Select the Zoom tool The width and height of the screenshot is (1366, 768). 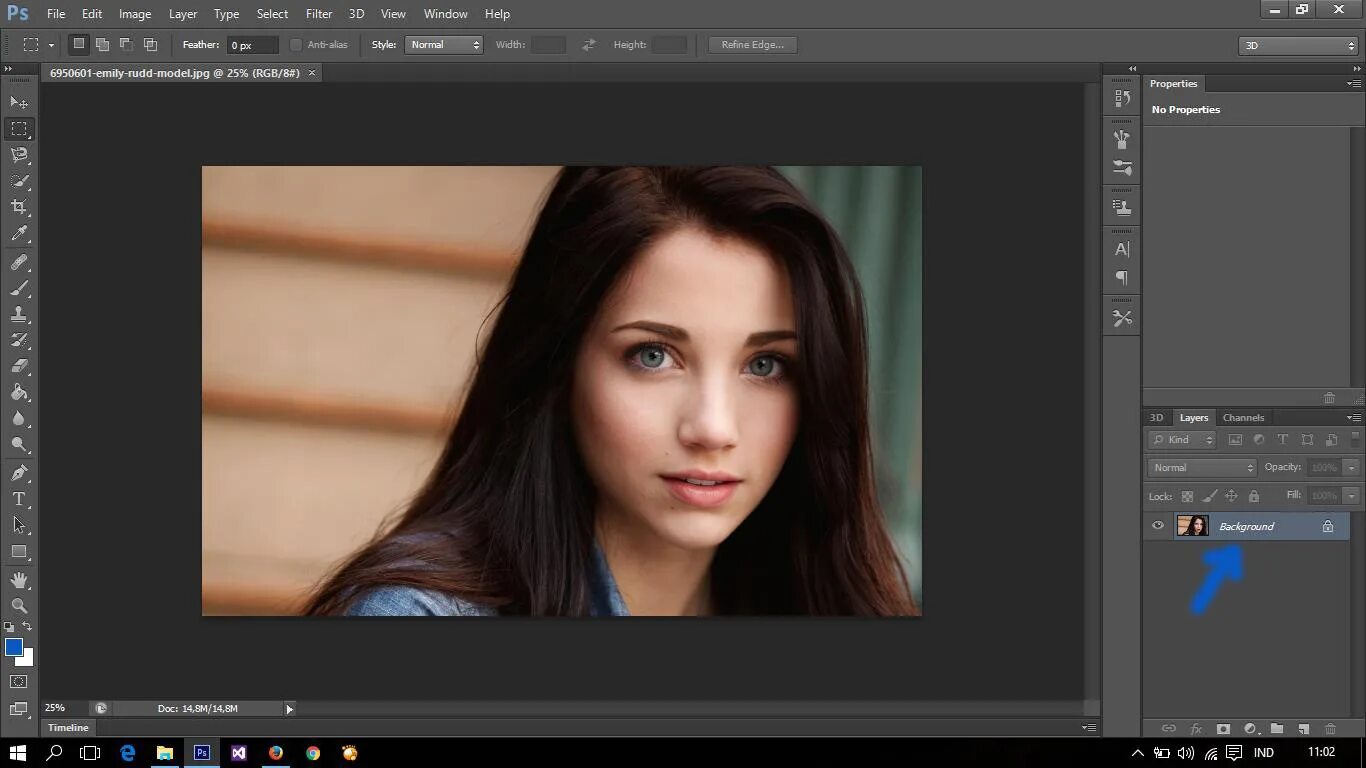(x=19, y=606)
